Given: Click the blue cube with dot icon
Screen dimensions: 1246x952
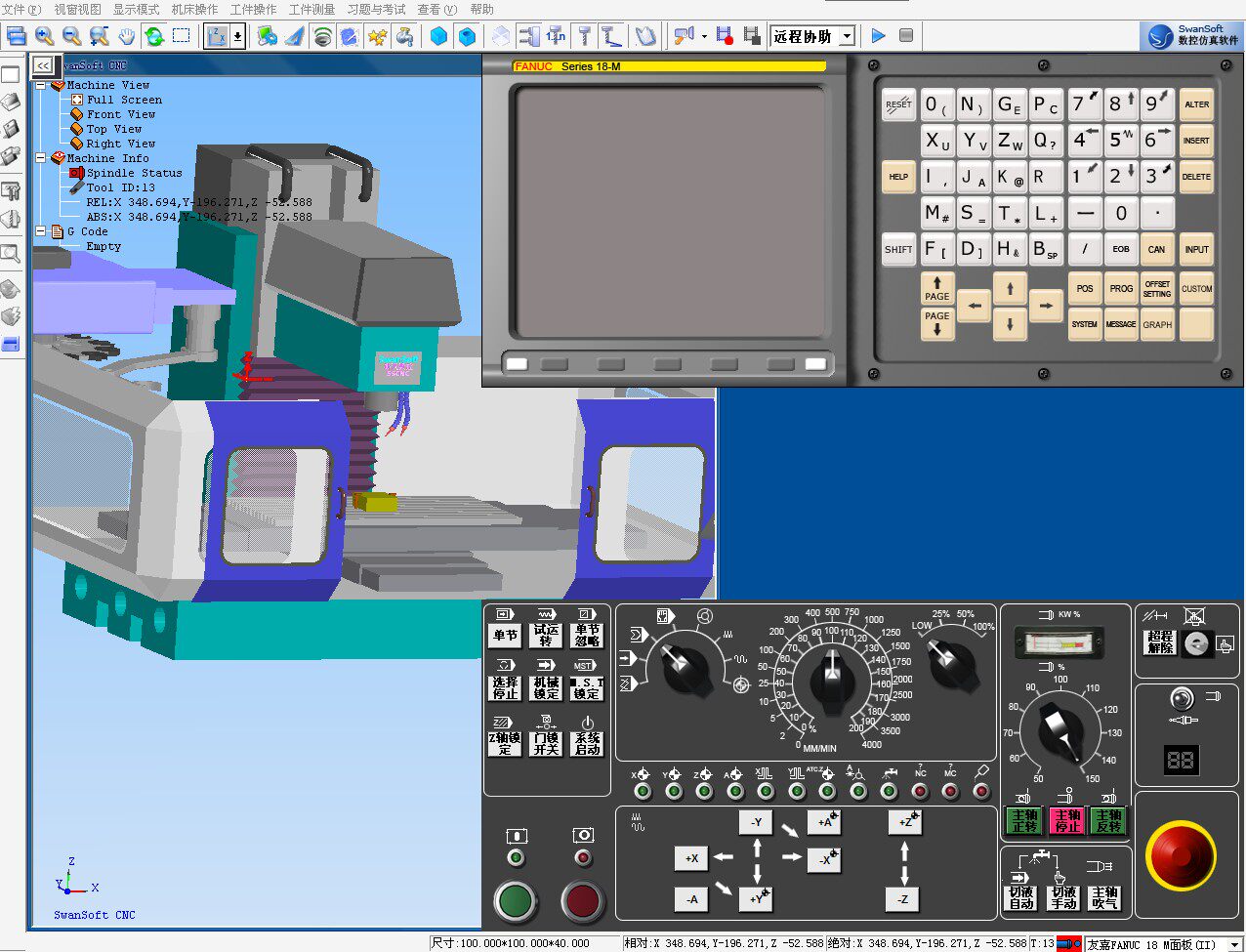Looking at the screenshot, I should (x=468, y=36).
